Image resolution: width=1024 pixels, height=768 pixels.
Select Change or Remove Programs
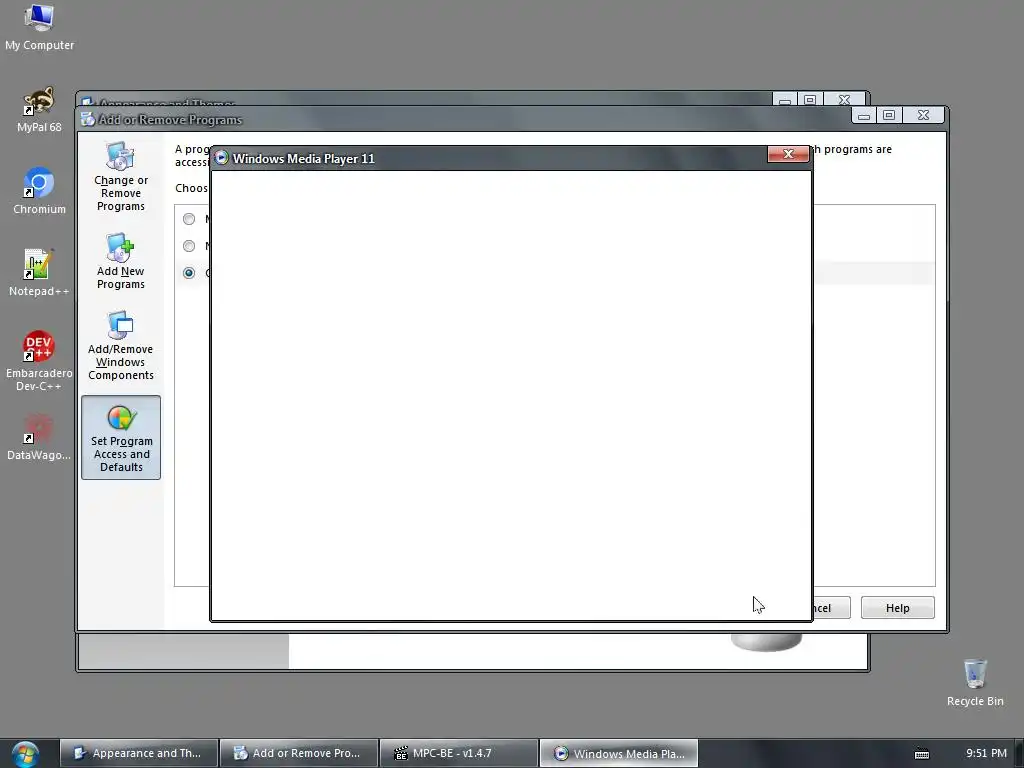click(x=121, y=177)
